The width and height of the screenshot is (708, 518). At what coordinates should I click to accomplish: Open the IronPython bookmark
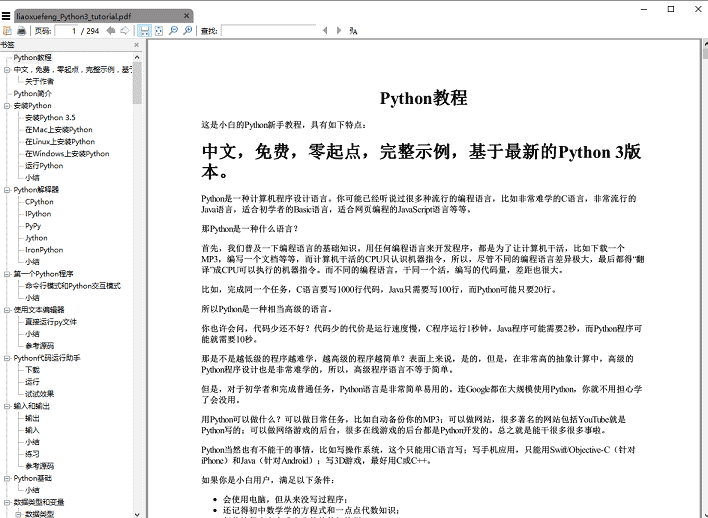pos(44,250)
